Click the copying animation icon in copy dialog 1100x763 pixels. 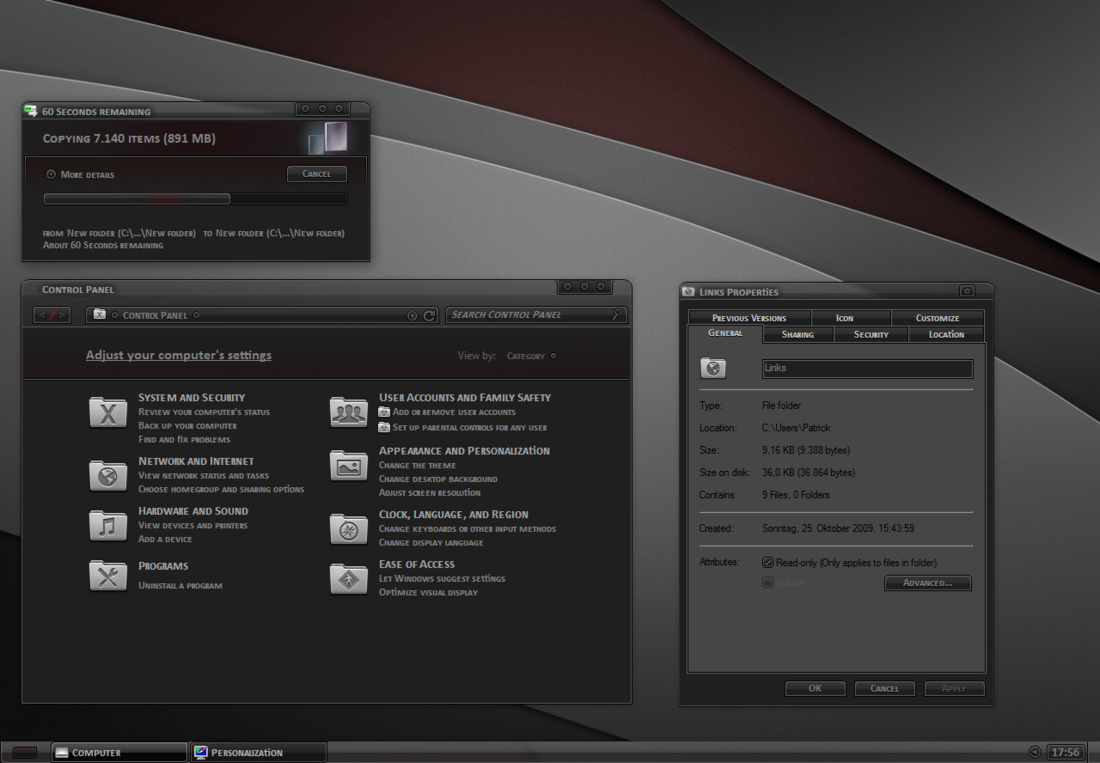(328, 137)
